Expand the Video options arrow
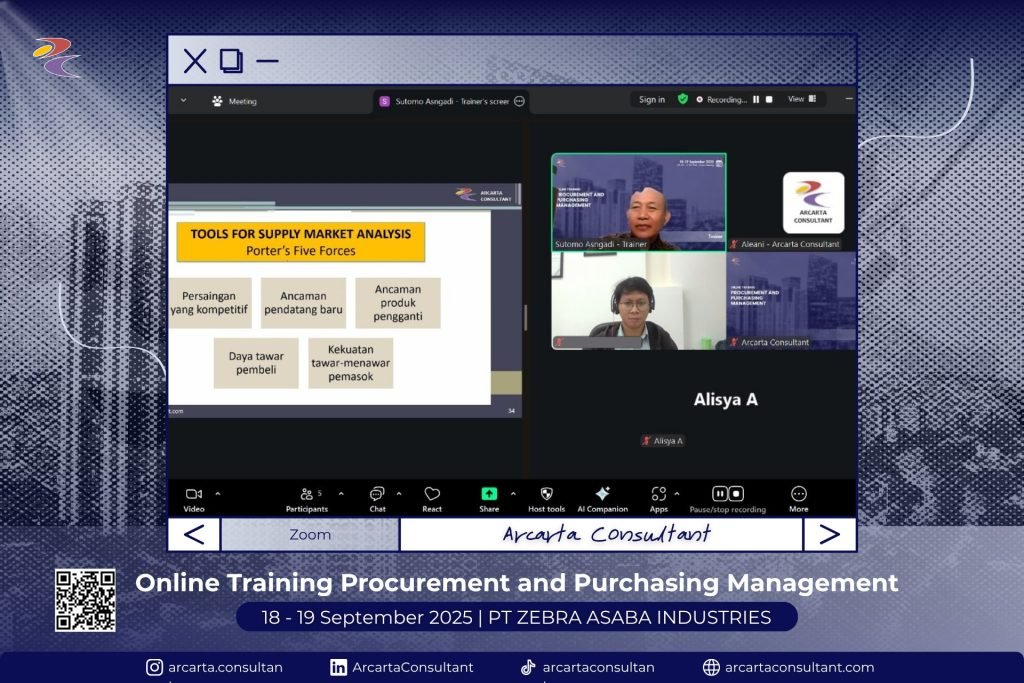The height and width of the screenshot is (683, 1024). [218, 493]
